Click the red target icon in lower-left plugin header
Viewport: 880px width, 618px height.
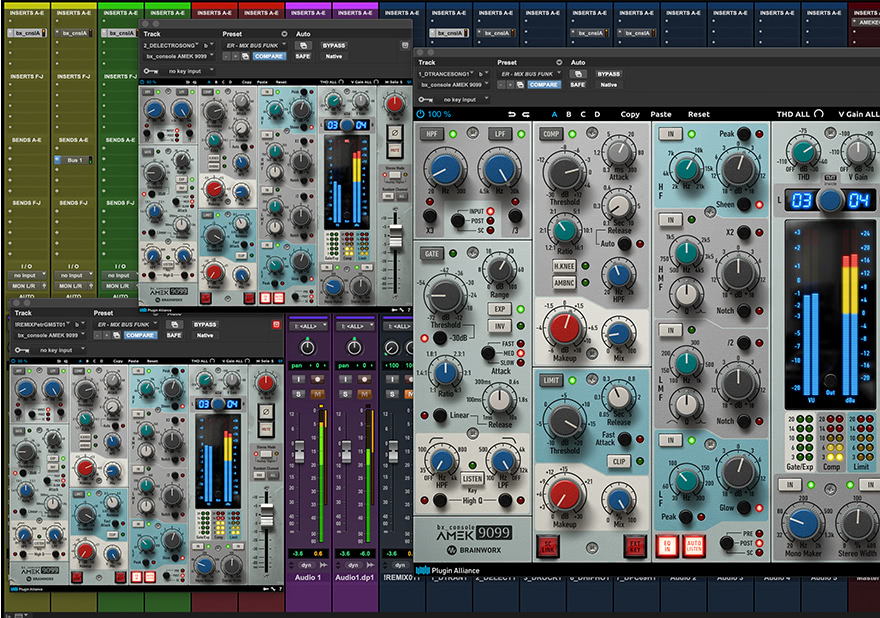[x=275, y=325]
